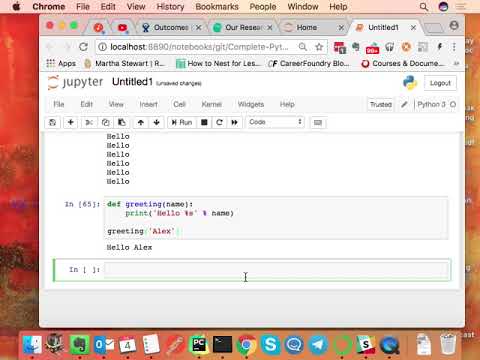
Task: Bookmark this page with star icon
Action: pos(319,47)
